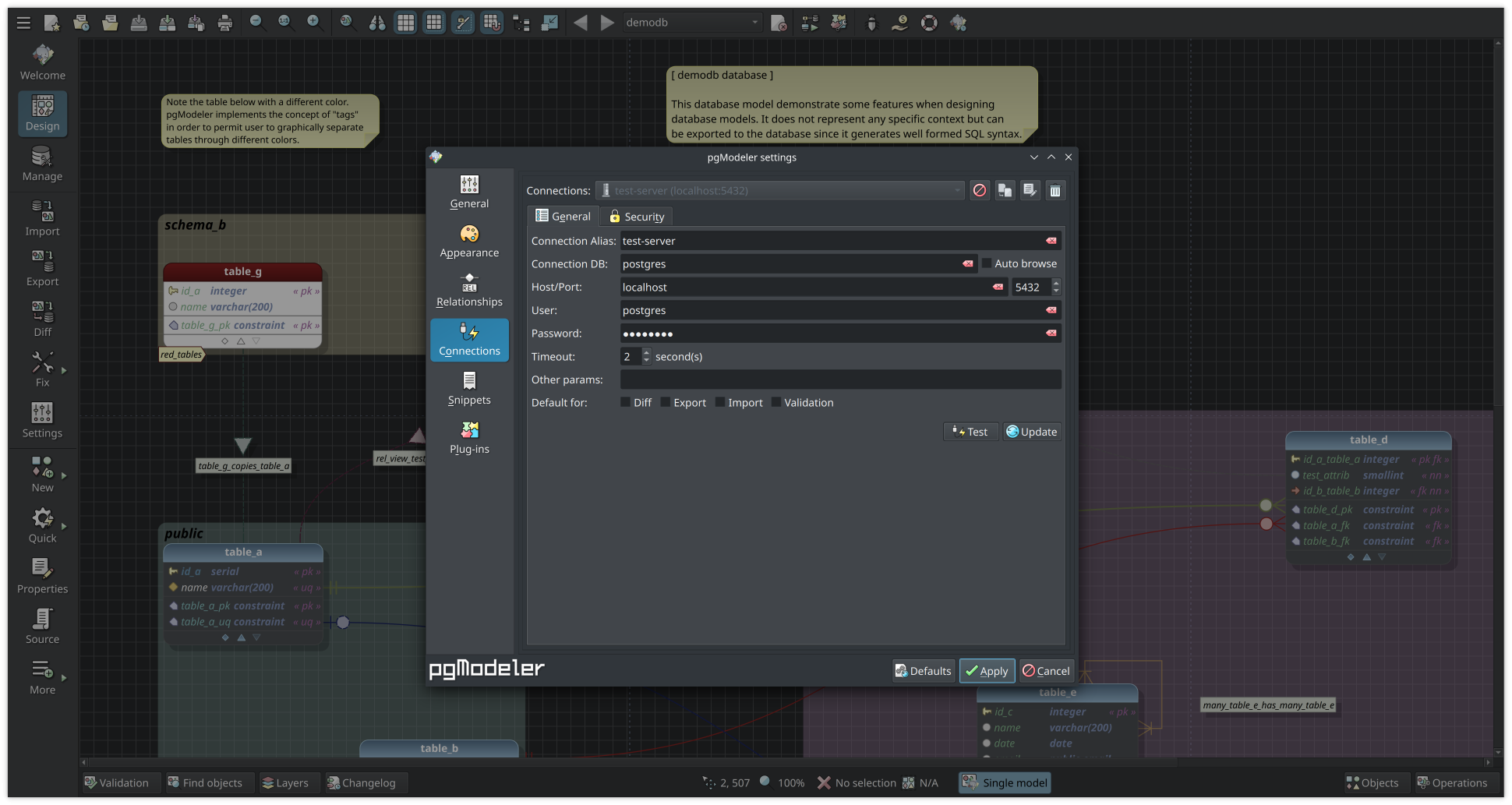The image size is (1512, 805).
Task: Expand the Quick actions submenu arrow
Action: (x=64, y=526)
